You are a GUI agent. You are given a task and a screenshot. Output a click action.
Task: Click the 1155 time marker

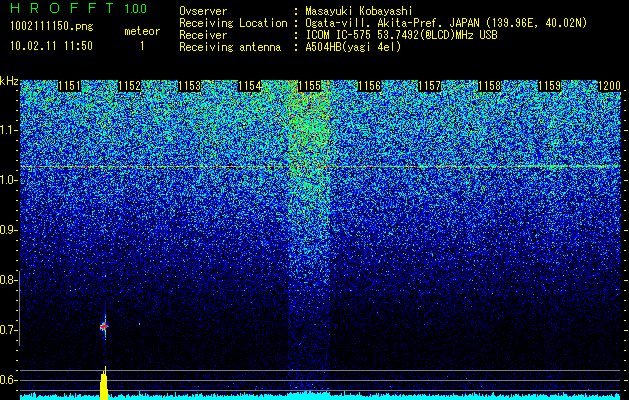click(310, 86)
